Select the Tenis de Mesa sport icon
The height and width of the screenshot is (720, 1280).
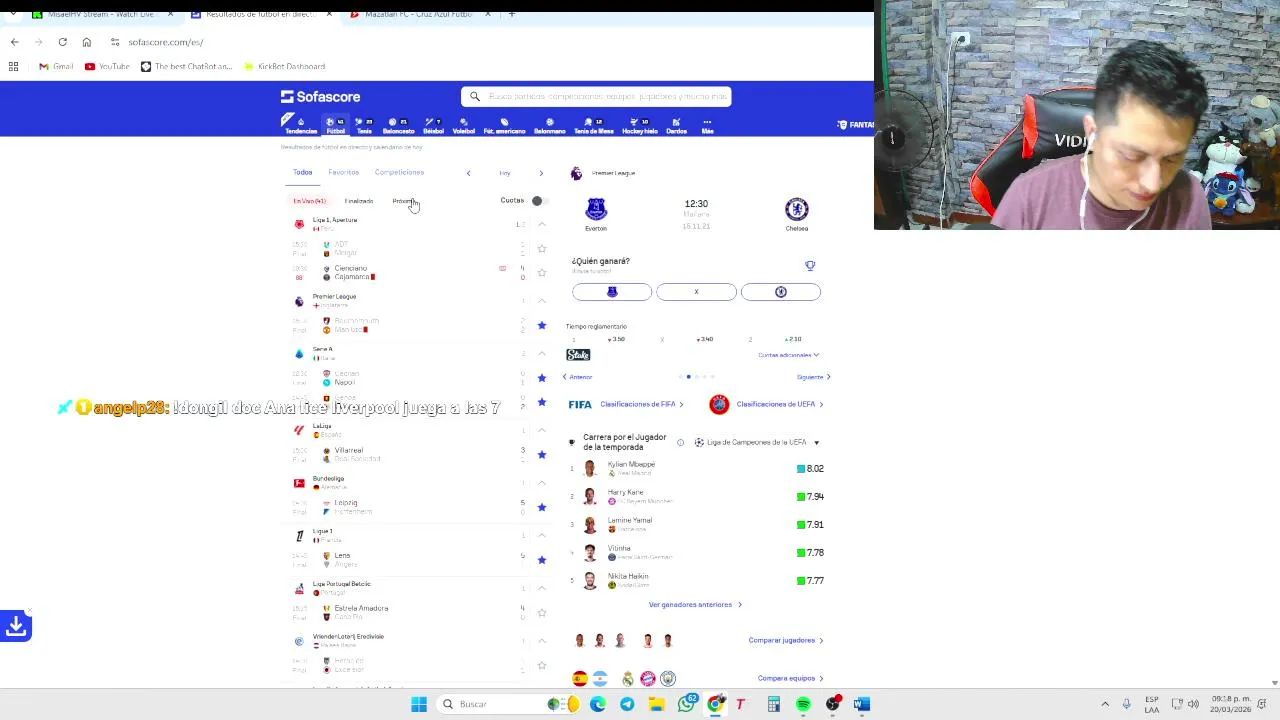593,126
